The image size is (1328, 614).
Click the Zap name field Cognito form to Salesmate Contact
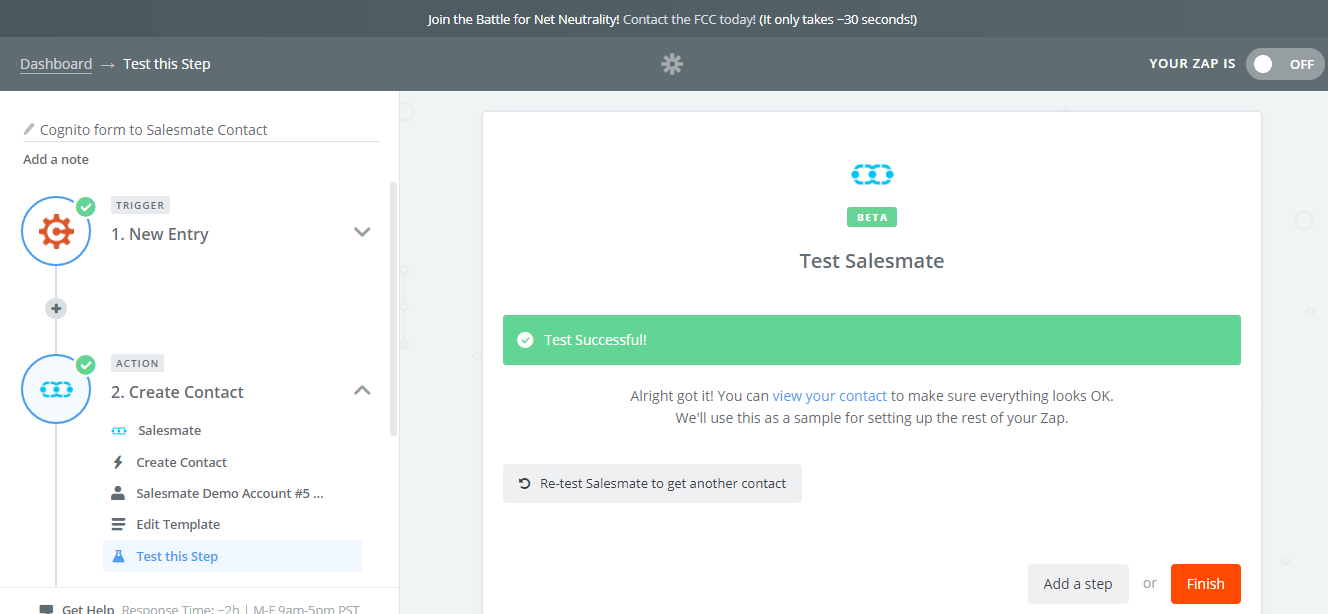click(x=200, y=129)
